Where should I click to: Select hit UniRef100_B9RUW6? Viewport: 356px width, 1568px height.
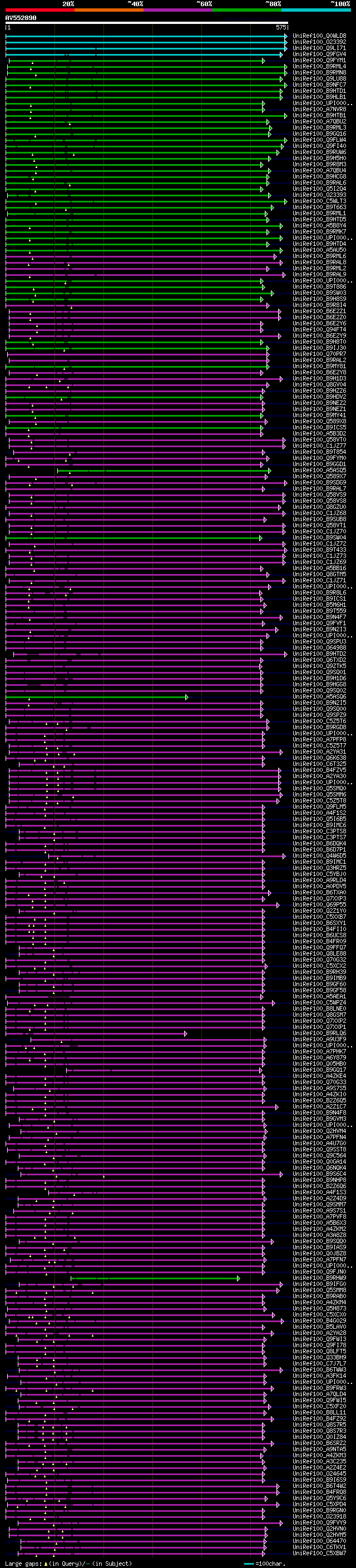click(x=319, y=152)
